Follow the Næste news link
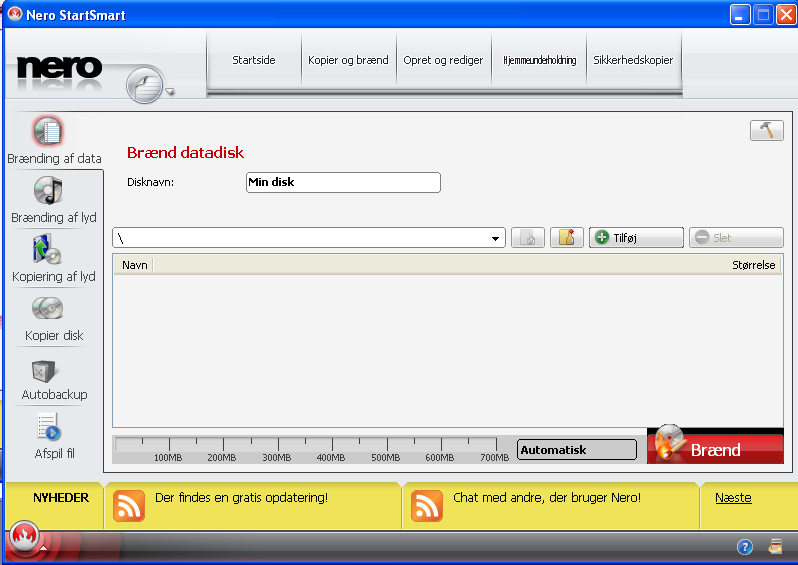 733,498
